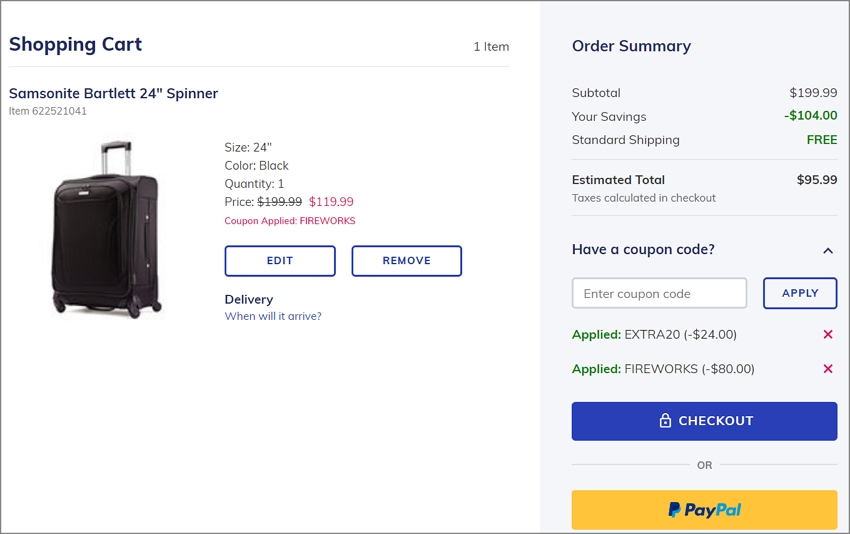850x534 pixels.
Task: Click APPLY to submit coupon code
Action: (x=800, y=293)
